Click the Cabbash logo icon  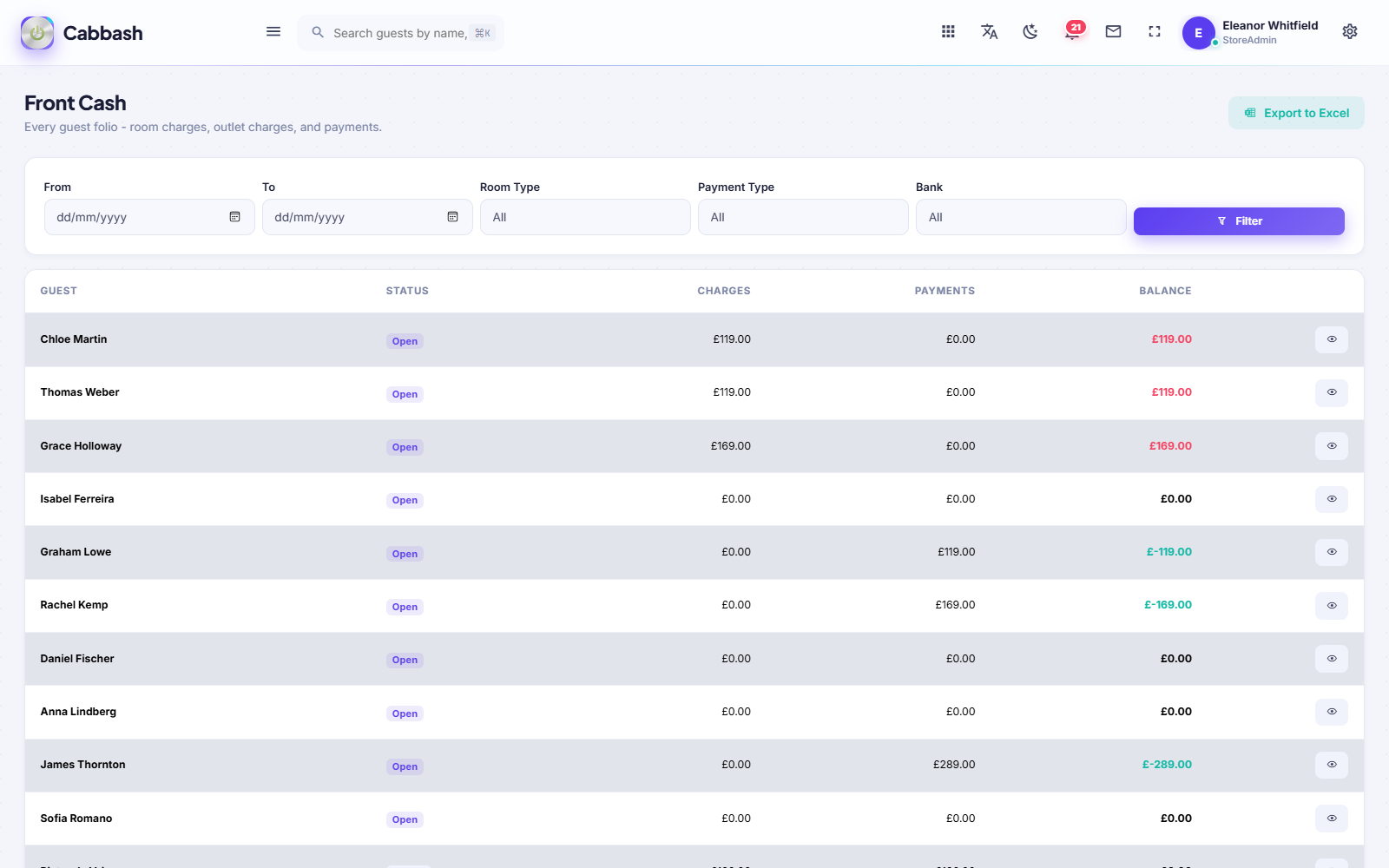[x=37, y=33]
